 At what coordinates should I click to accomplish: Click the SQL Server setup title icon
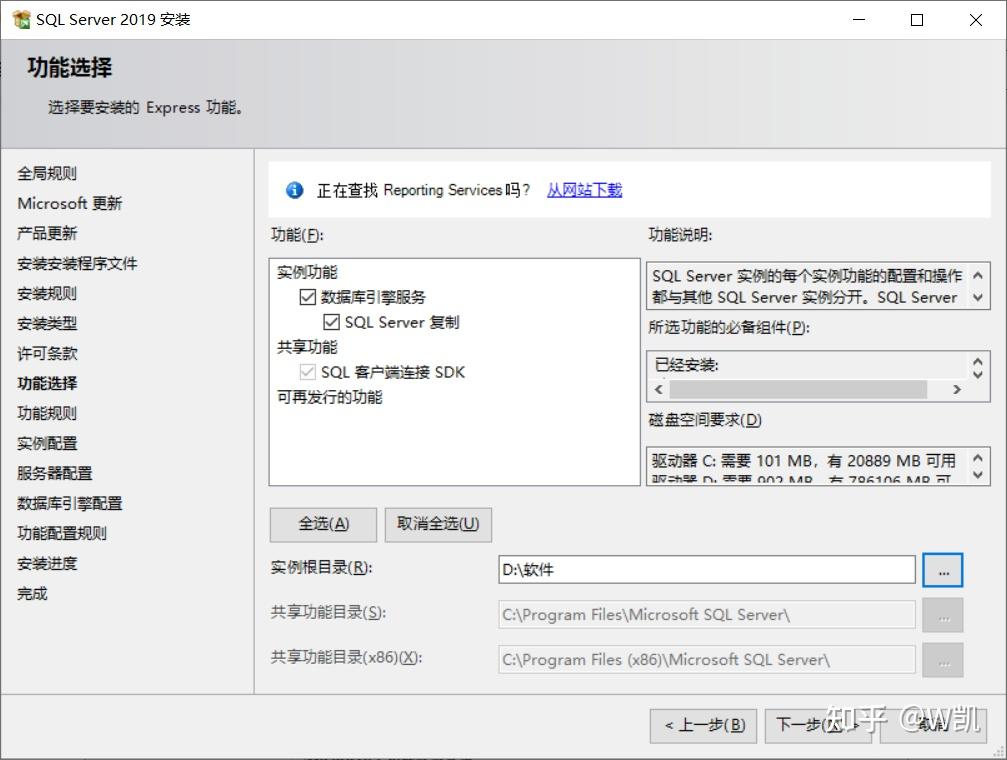(21, 19)
